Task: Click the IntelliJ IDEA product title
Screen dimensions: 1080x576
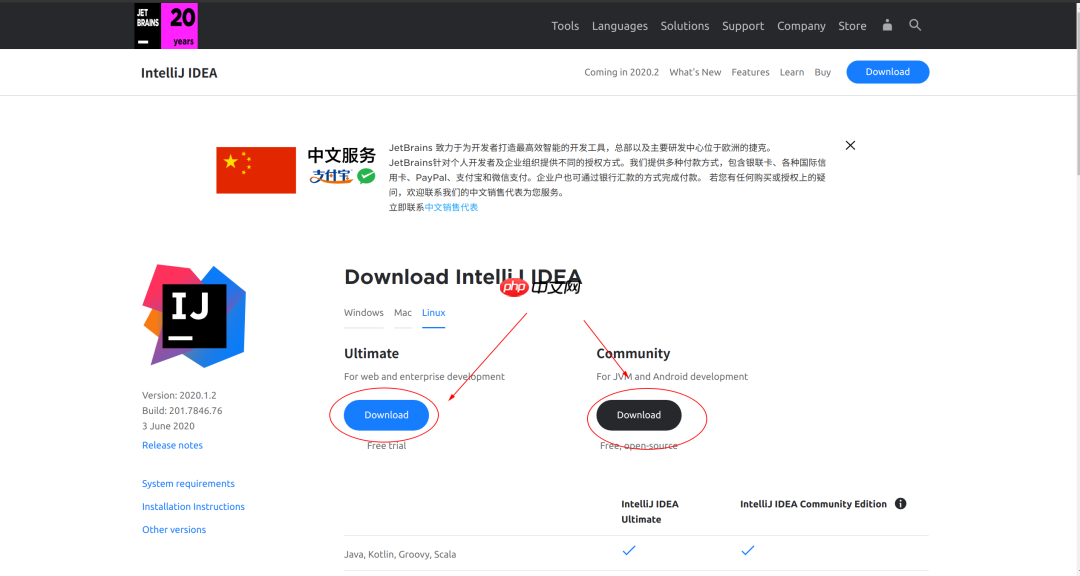Action: pos(179,73)
